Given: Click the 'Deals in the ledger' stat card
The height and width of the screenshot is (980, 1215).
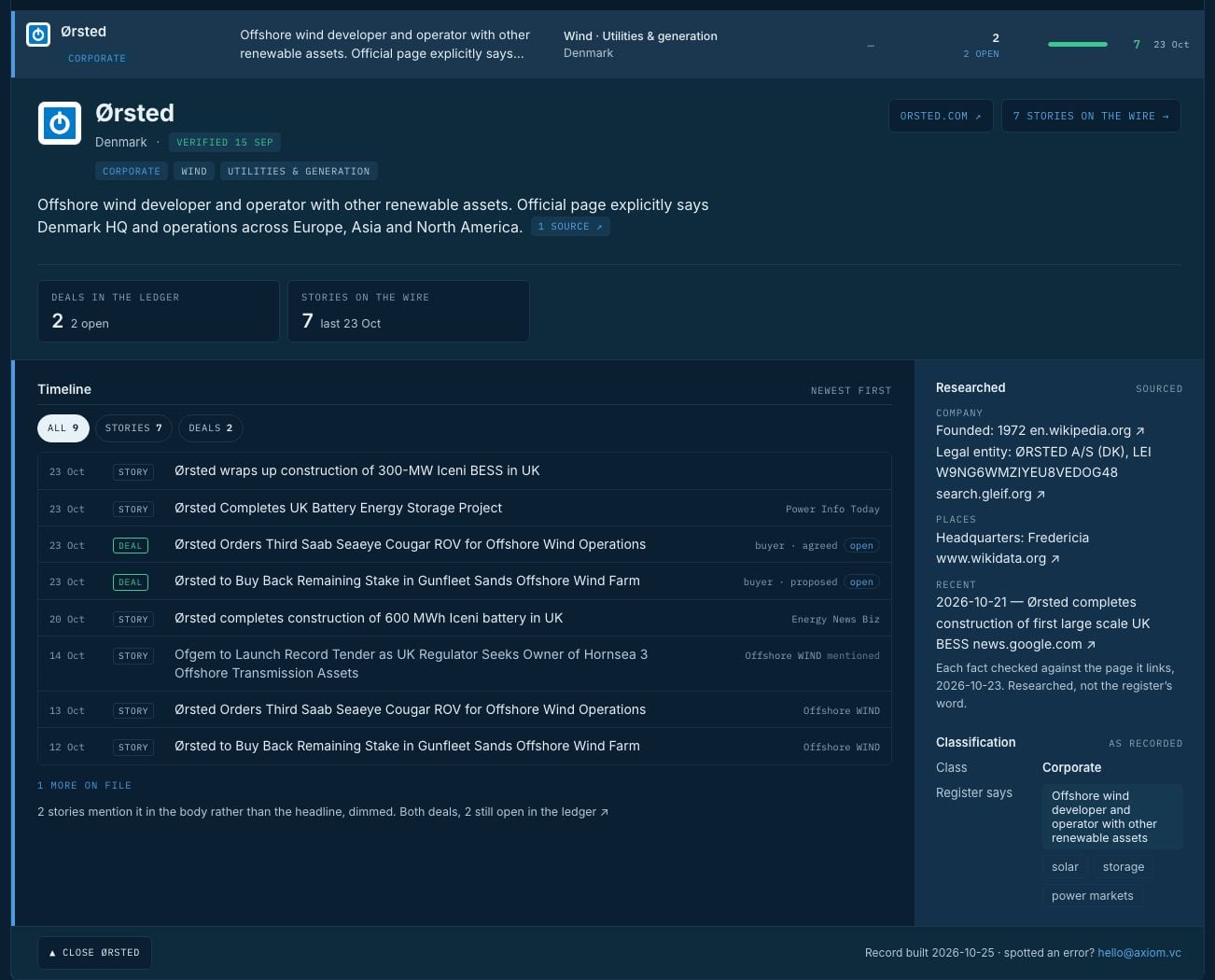Looking at the screenshot, I should (159, 311).
